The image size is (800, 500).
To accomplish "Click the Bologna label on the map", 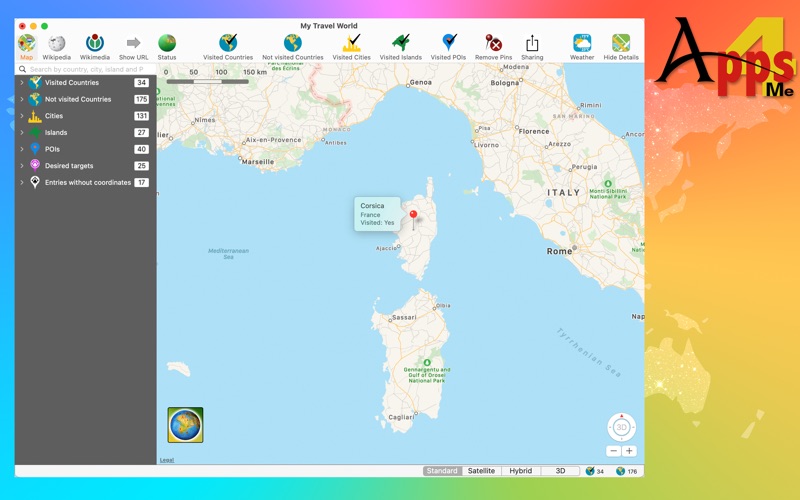I will [505, 83].
